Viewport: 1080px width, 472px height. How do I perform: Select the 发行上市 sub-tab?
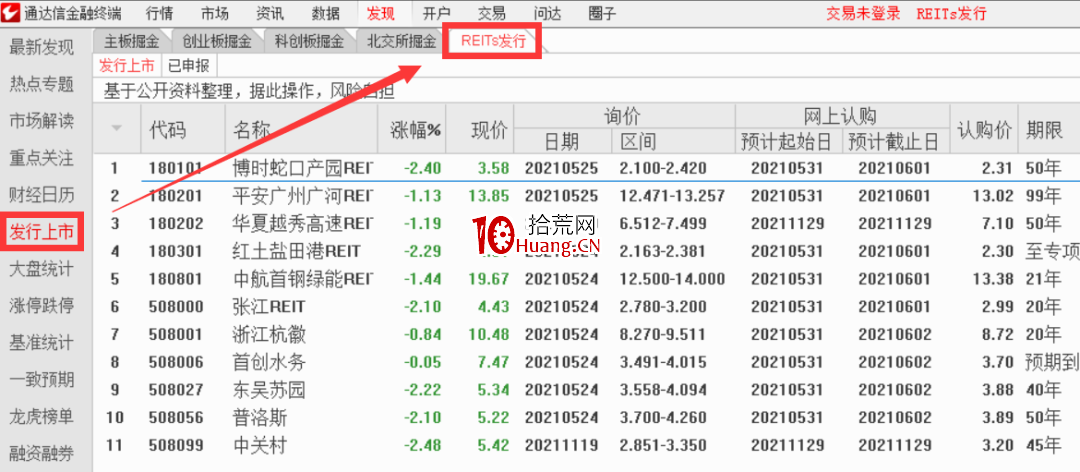pos(127,66)
